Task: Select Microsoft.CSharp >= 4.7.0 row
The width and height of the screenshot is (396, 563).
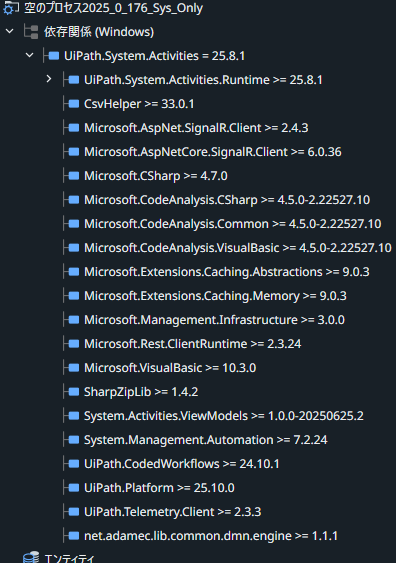Action: (x=155, y=176)
